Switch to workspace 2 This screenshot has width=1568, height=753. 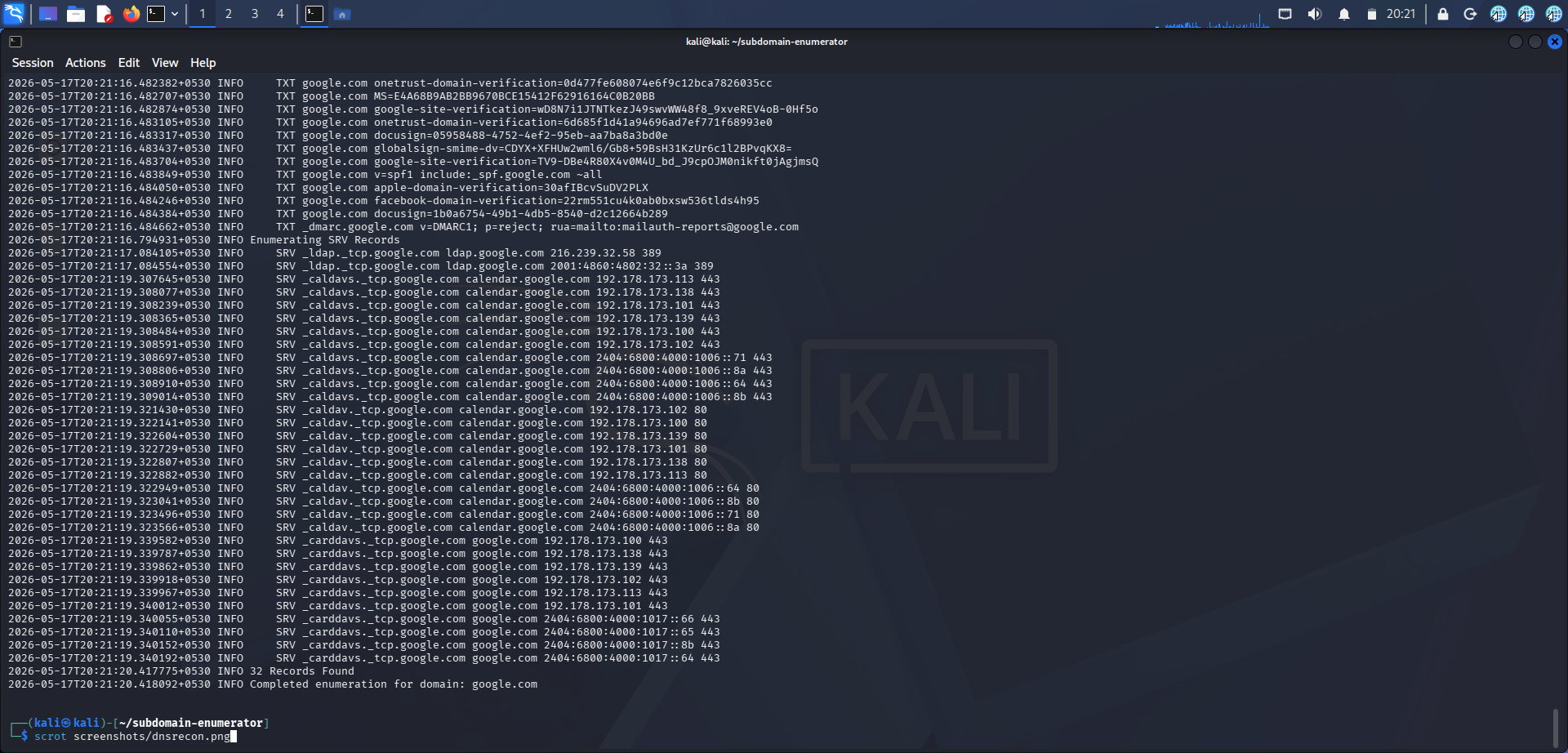point(229,14)
